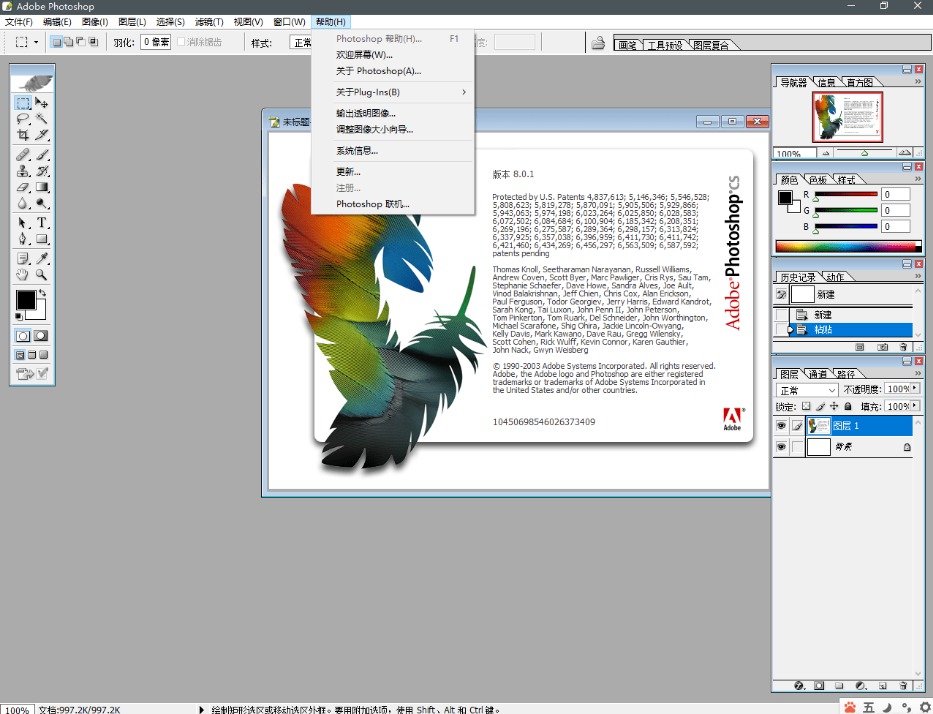The image size is (933, 714).
Task: Open the 不透明度 opacity arrow flyout
Action: [914, 388]
